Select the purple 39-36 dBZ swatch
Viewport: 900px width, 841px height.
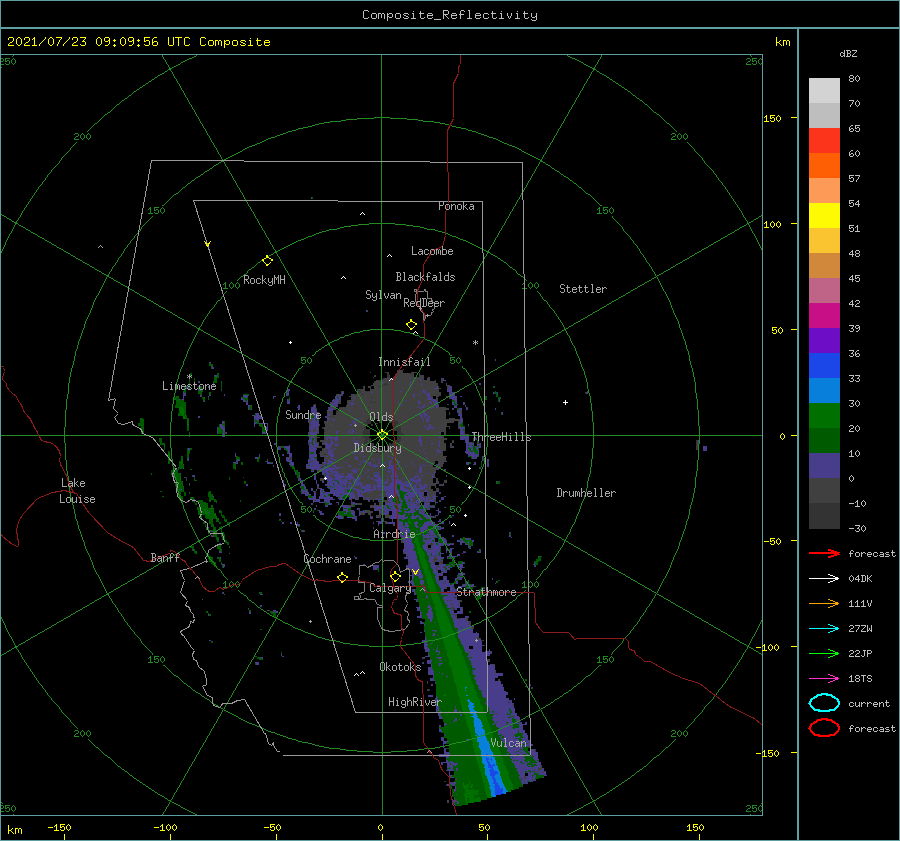point(824,340)
